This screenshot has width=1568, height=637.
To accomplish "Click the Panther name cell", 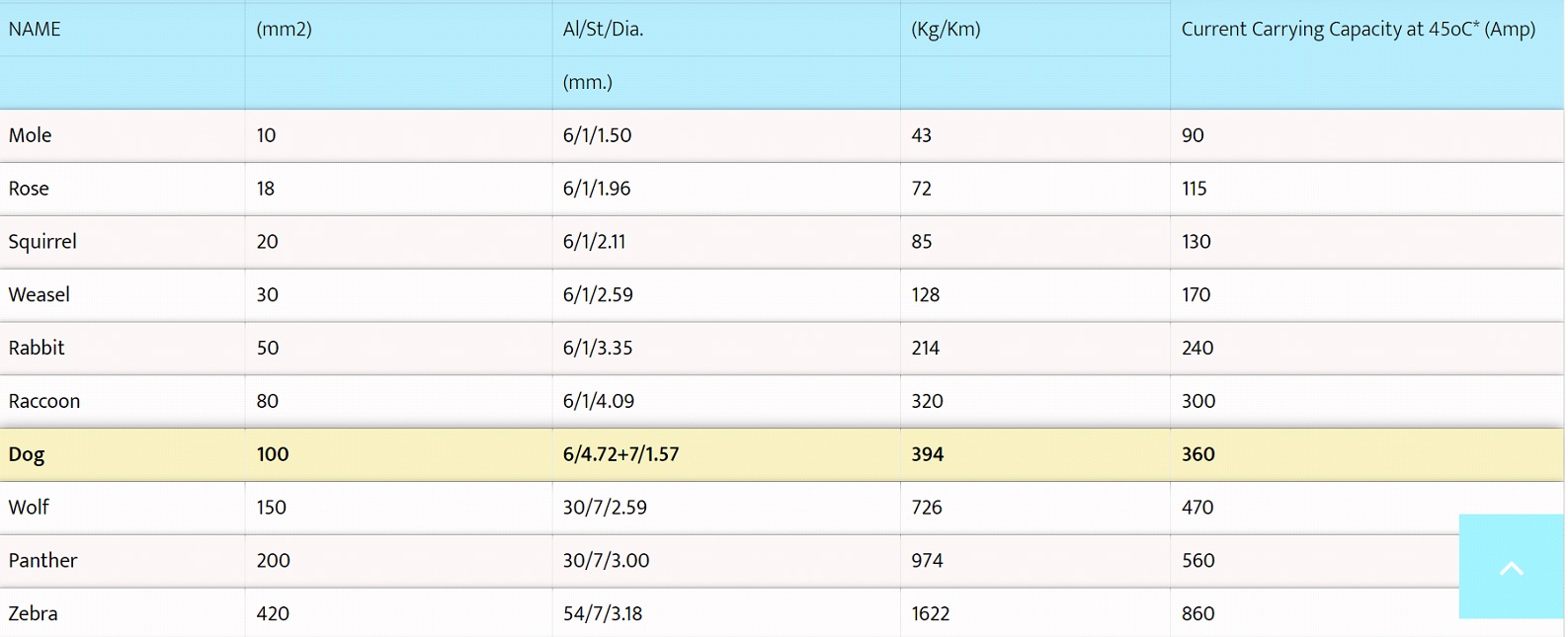I will [x=42, y=561].
